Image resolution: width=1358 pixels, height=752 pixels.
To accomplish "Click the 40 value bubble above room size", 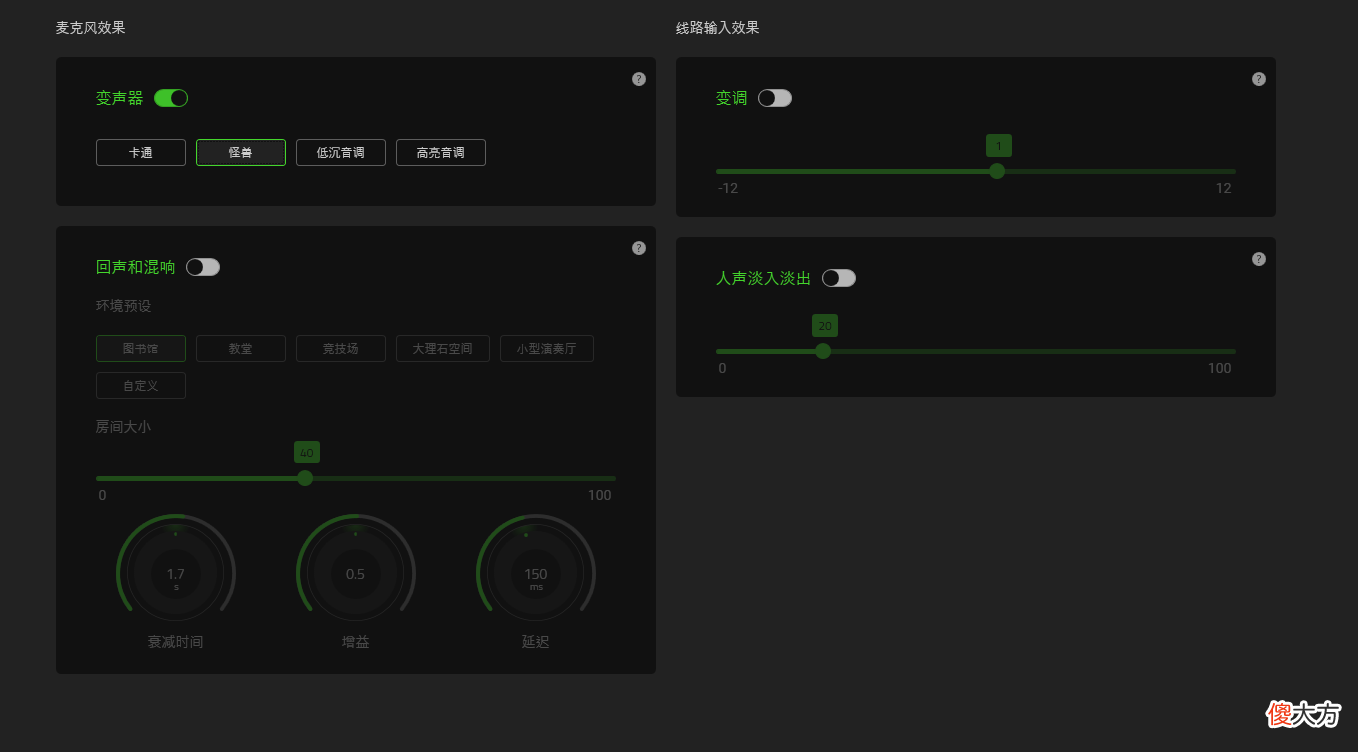I will (x=307, y=453).
